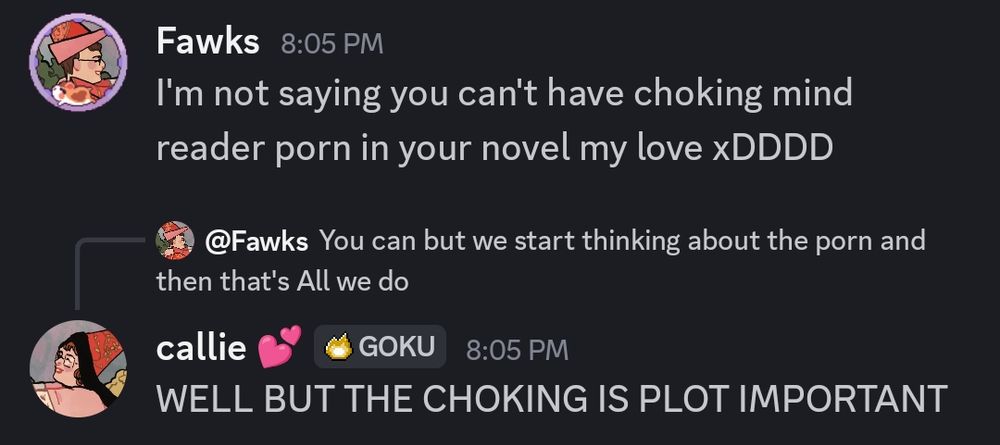1000x445 pixels.
Task: Open Fawks's profile avatar picture
Action: point(78,62)
